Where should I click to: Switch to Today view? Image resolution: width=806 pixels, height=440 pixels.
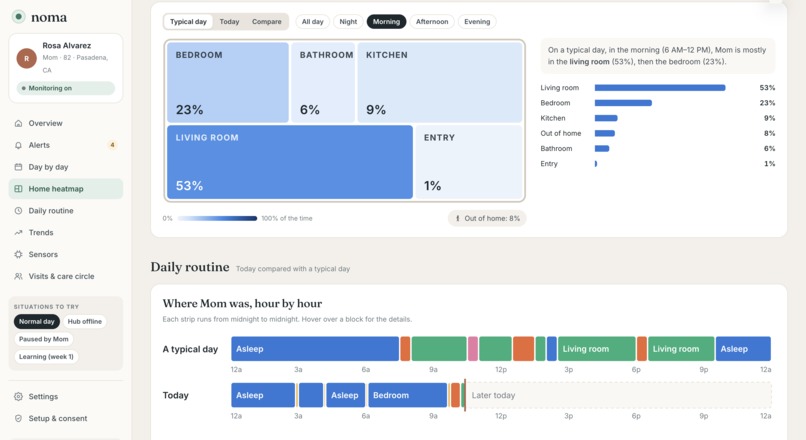[x=229, y=22]
